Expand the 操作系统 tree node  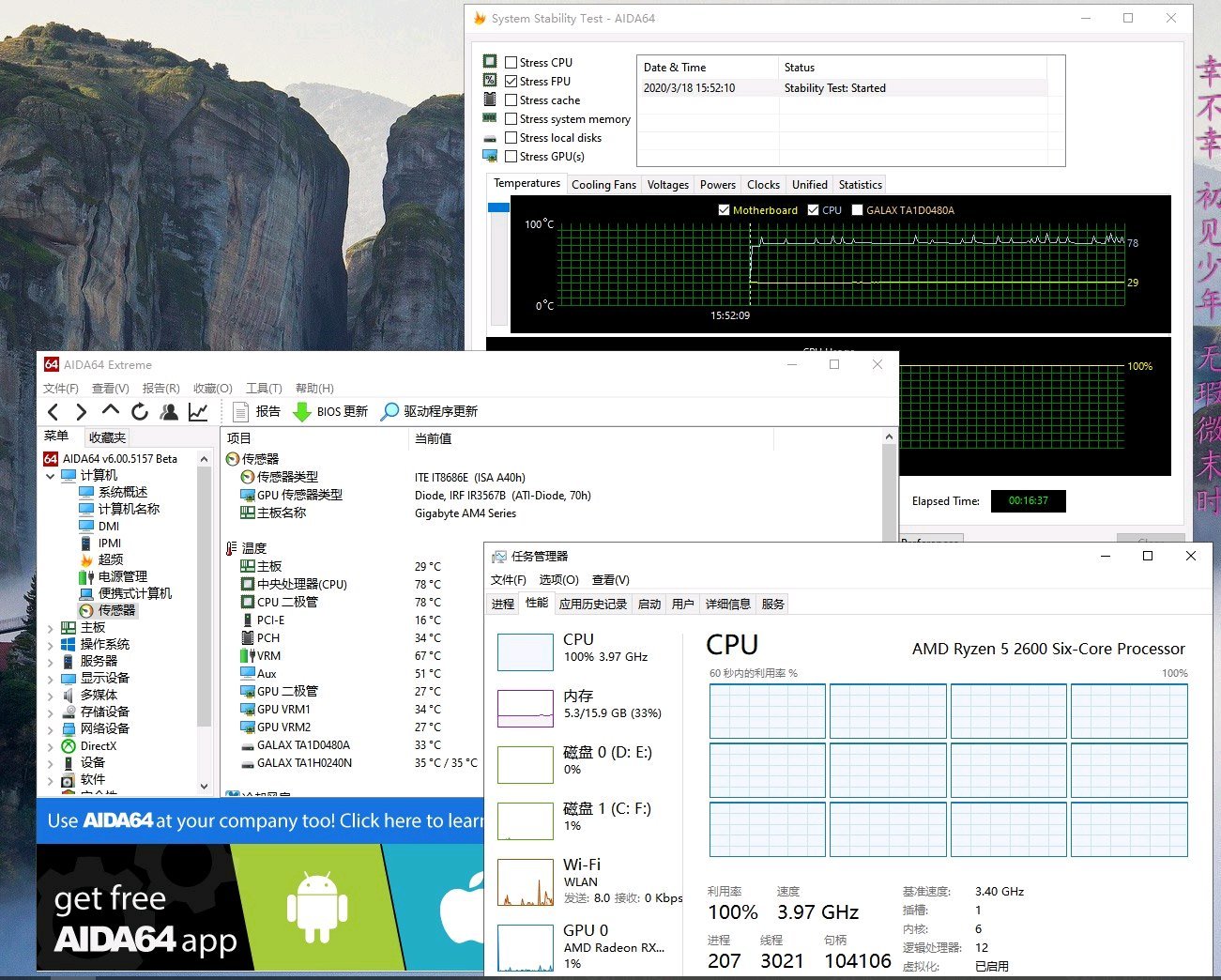[51, 645]
